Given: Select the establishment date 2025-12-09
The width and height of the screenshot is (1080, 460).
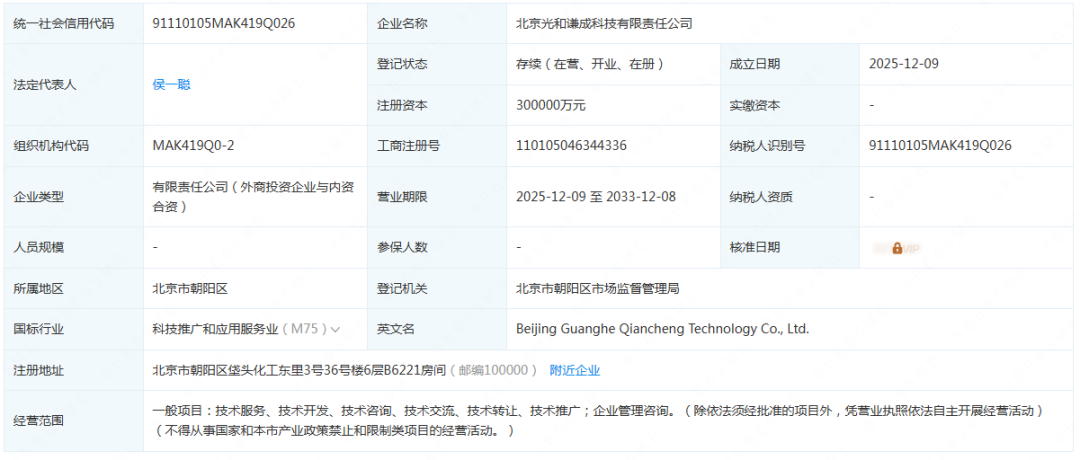Looking at the screenshot, I should pos(904,64).
